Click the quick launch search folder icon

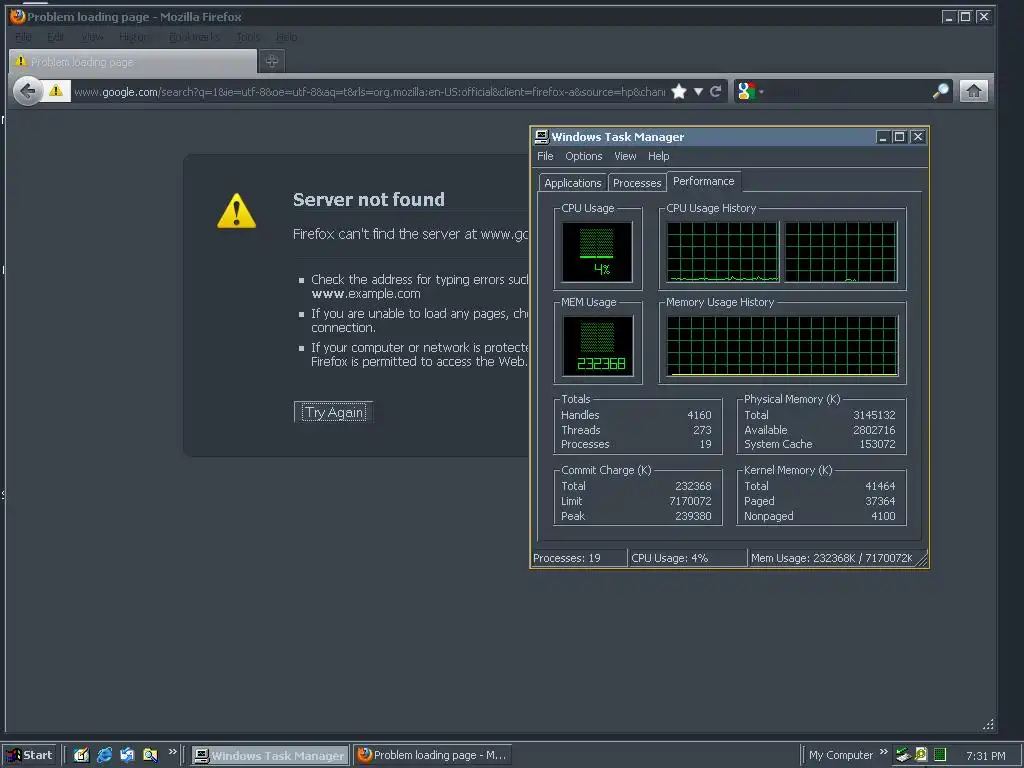pos(150,755)
